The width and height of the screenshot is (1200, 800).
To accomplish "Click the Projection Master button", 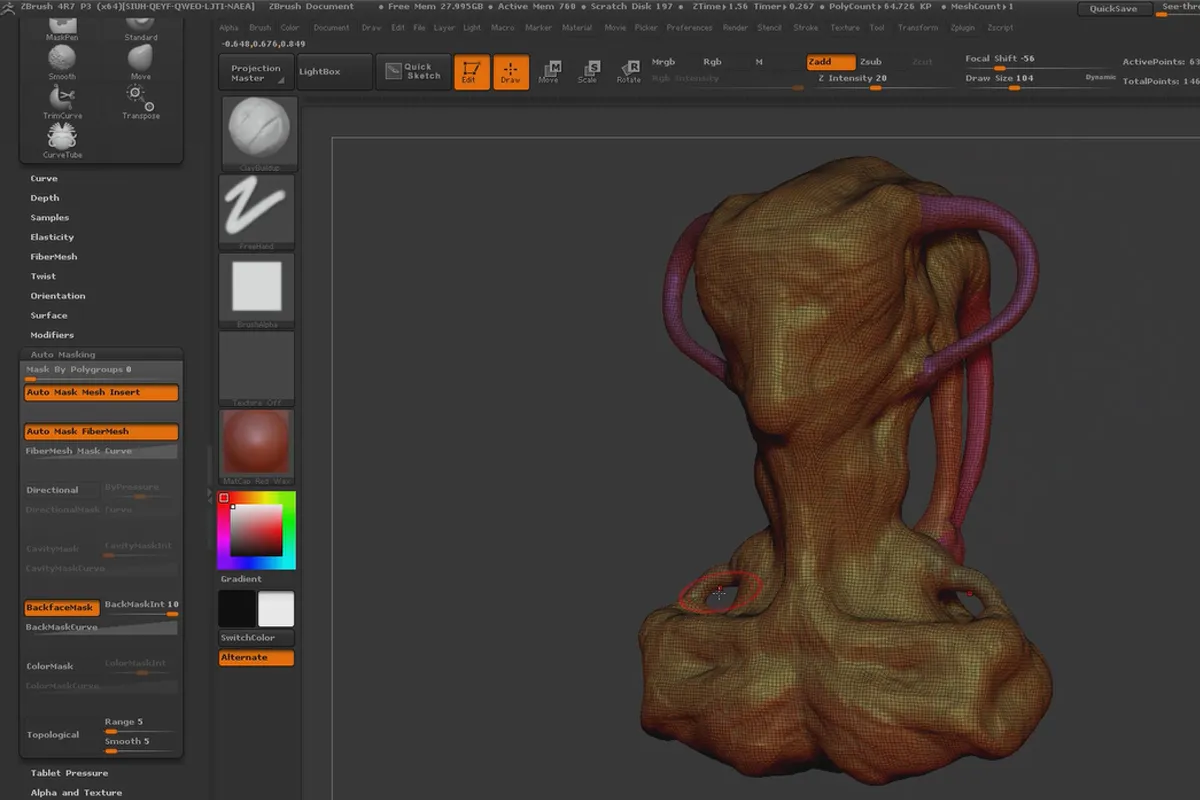I will click(x=255, y=73).
